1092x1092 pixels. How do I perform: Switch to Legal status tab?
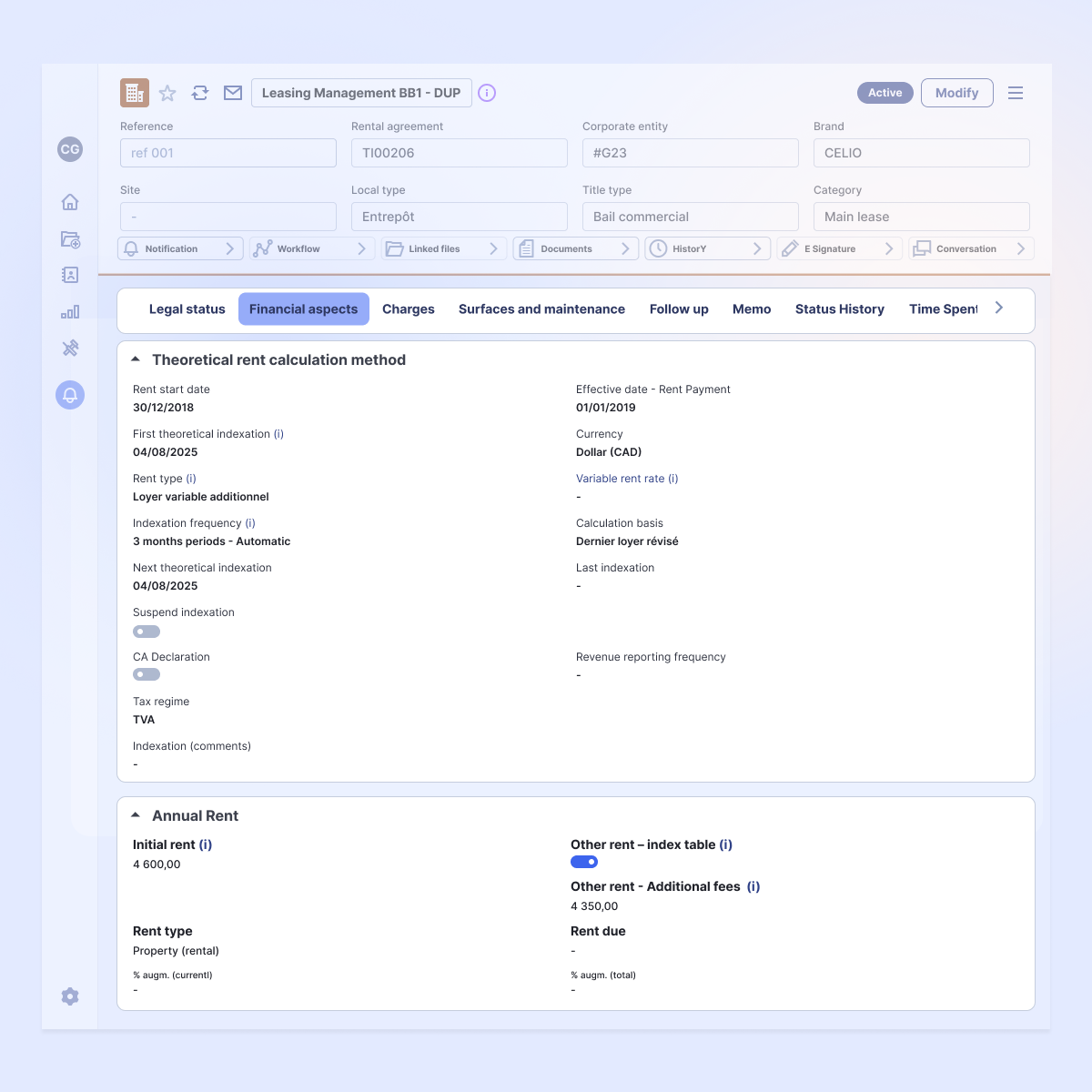pyautogui.click(x=187, y=309)
